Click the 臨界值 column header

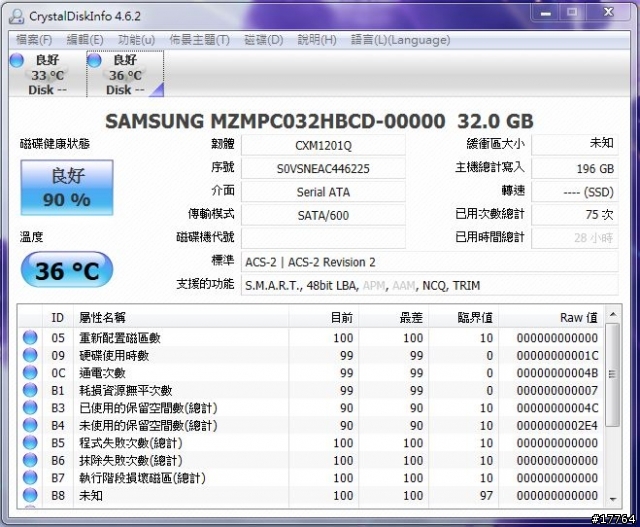464,317
